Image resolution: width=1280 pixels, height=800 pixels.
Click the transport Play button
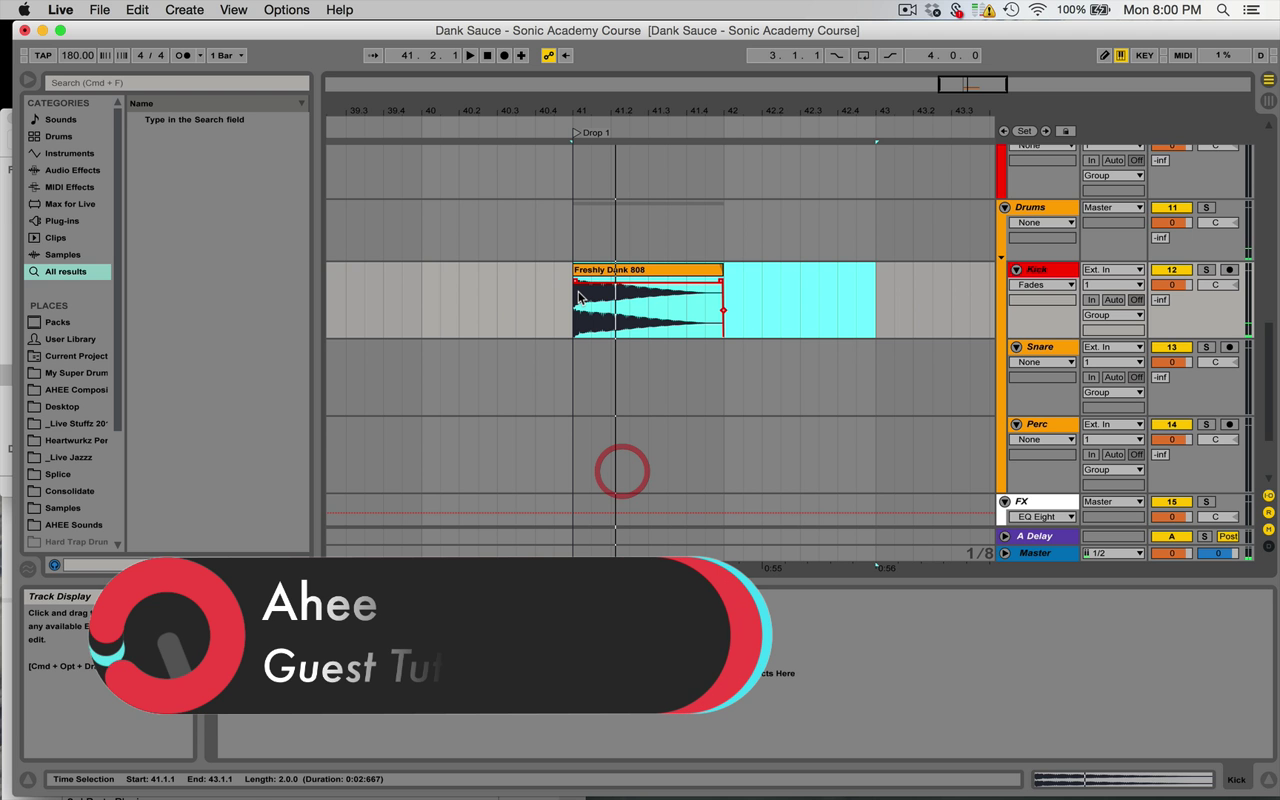470,56
